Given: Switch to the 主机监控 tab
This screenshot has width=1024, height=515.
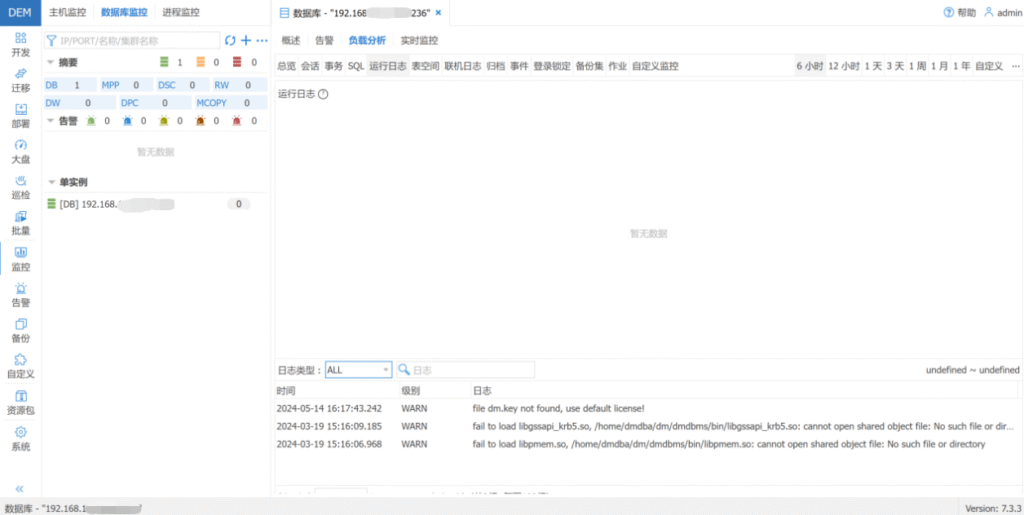Looking at the screenshot, I should [x=68, y=13].
